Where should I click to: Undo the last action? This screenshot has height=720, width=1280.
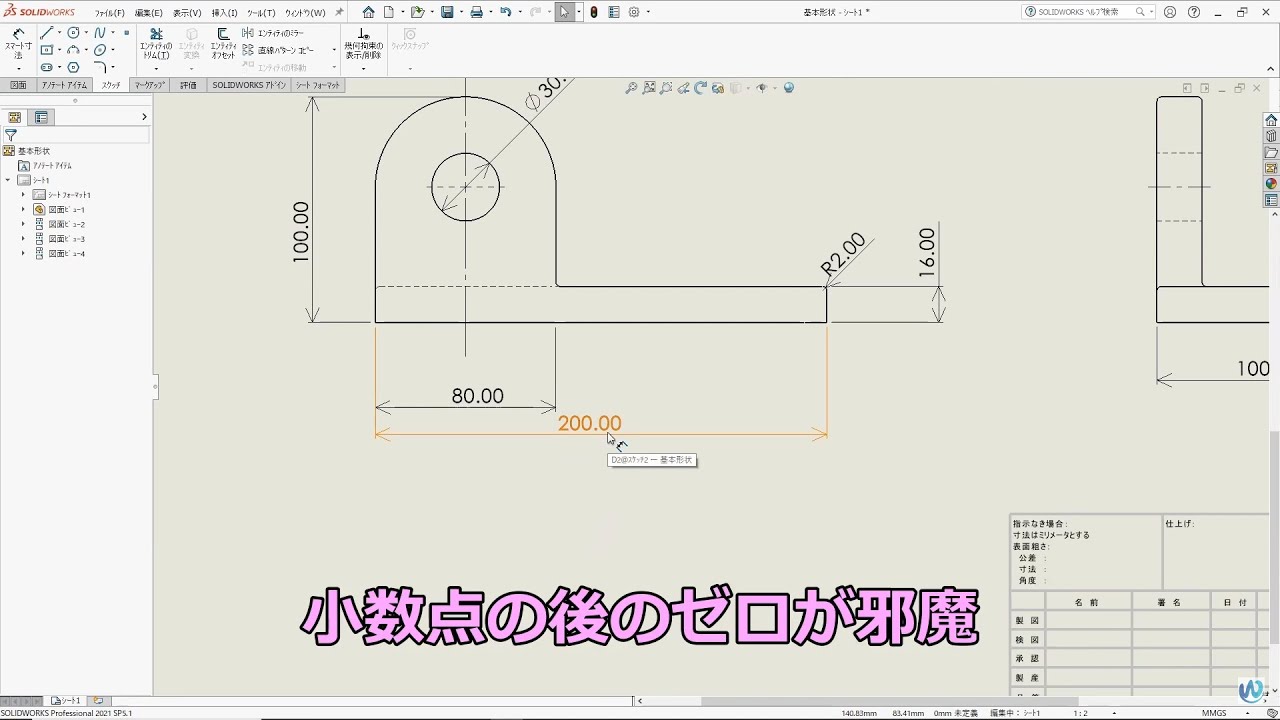coord(505,12)
